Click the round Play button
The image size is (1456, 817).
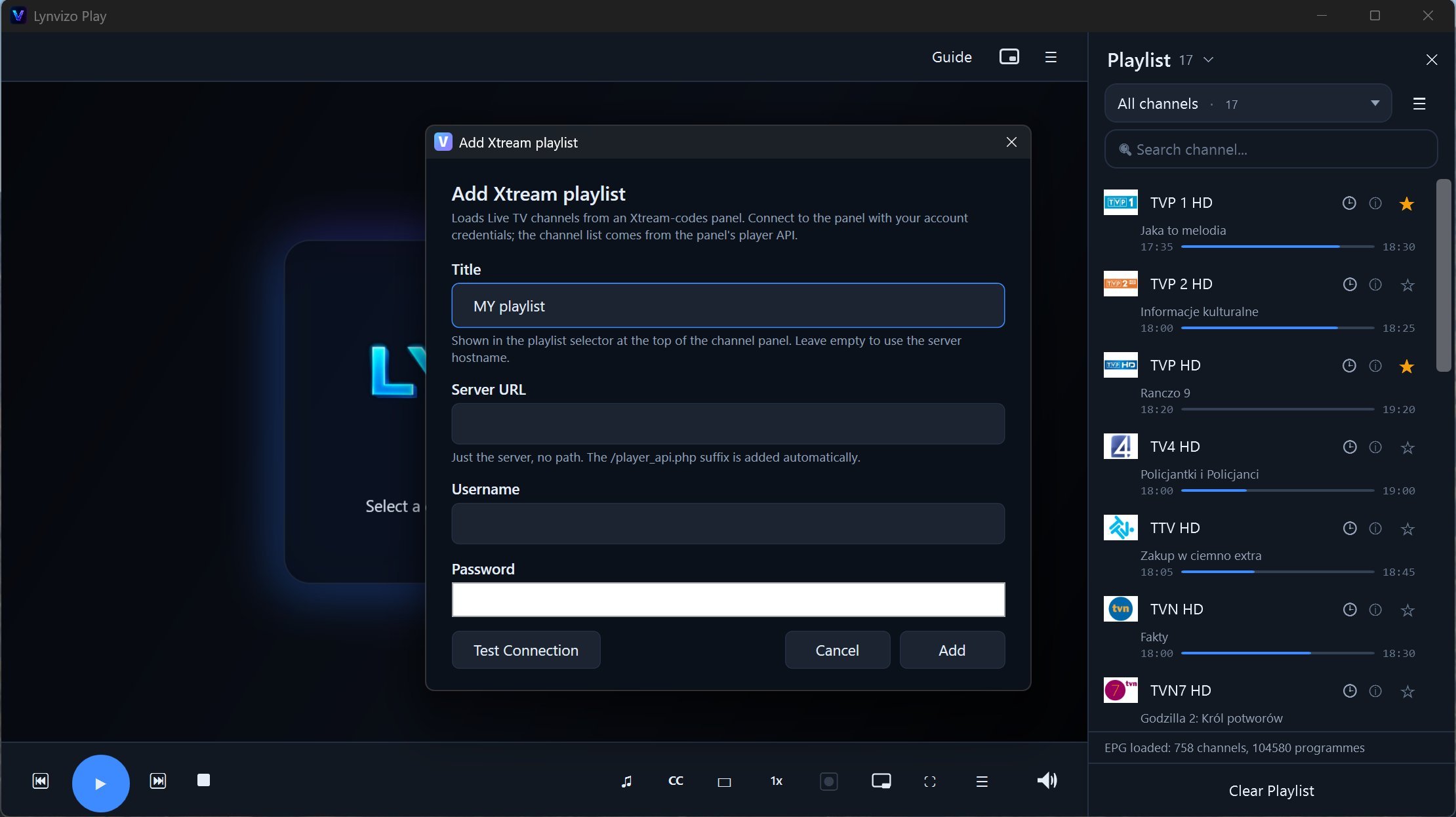[100, 784]
